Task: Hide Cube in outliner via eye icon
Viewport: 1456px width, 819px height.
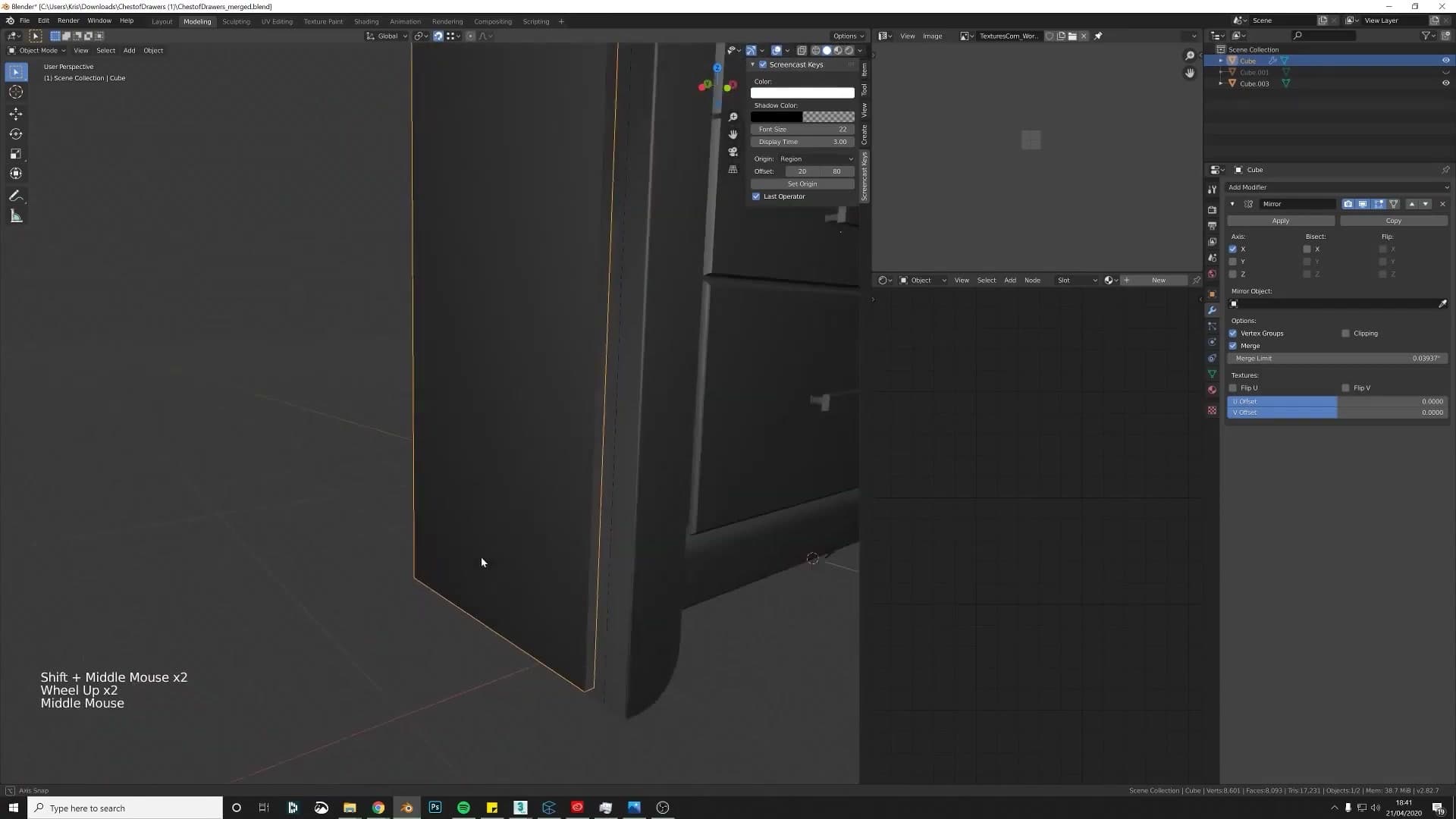Action: coord(1445,61)
